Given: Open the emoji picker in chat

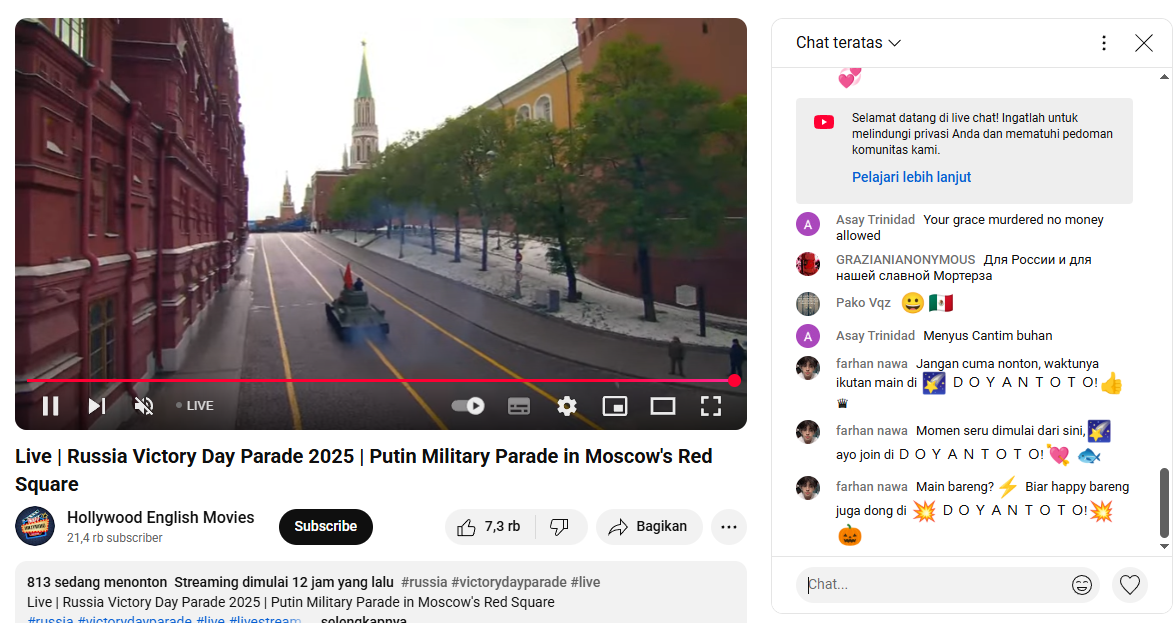Looking at the screenshot, I should pyautogui.click(x=1082, y=585).
